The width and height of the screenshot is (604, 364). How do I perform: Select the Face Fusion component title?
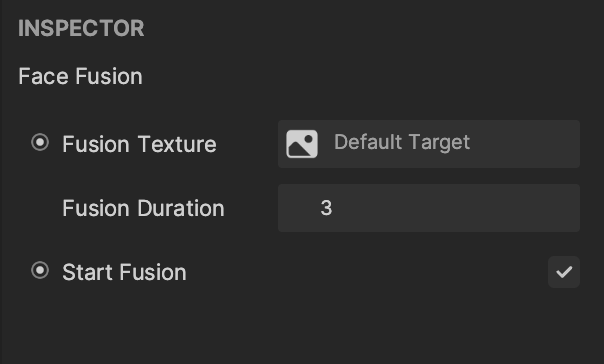tap(81, 76)
